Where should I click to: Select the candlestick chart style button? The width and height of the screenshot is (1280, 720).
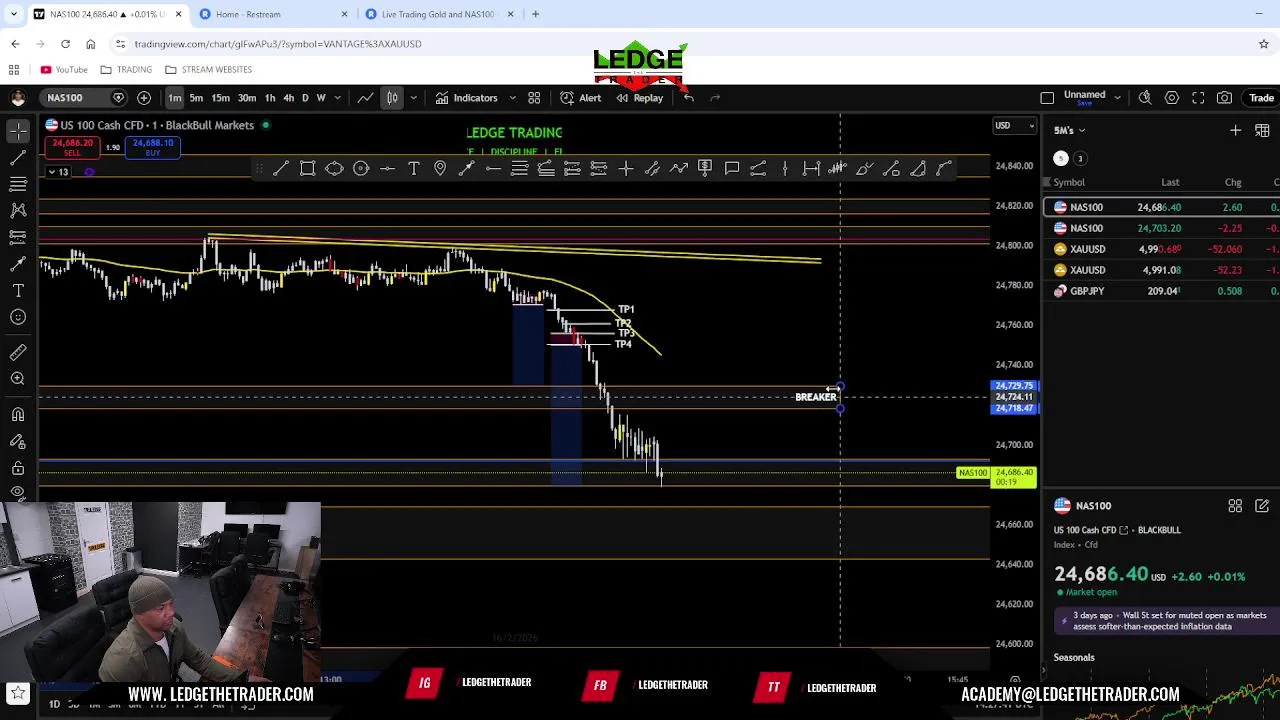[x=392, y=98]
